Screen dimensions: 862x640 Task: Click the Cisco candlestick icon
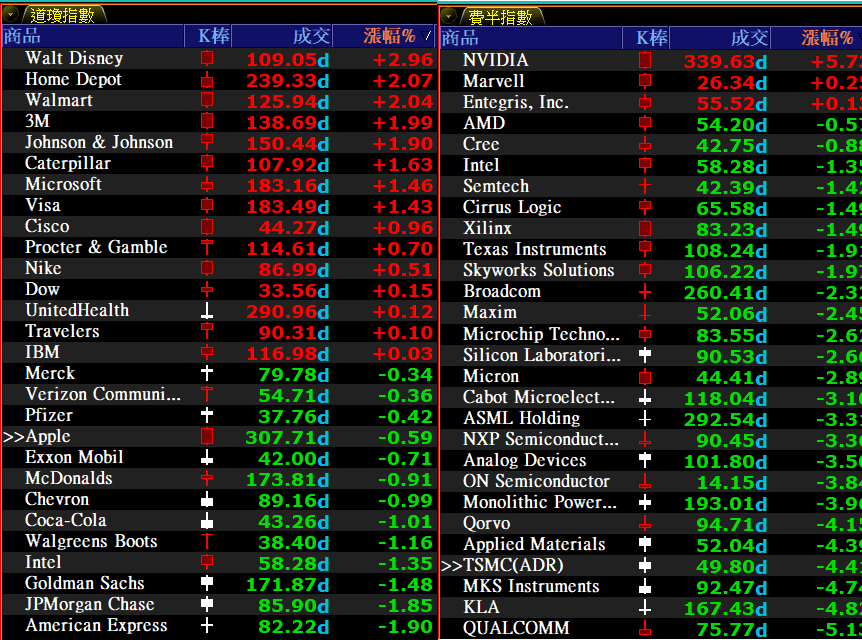[x=207, y=226]
